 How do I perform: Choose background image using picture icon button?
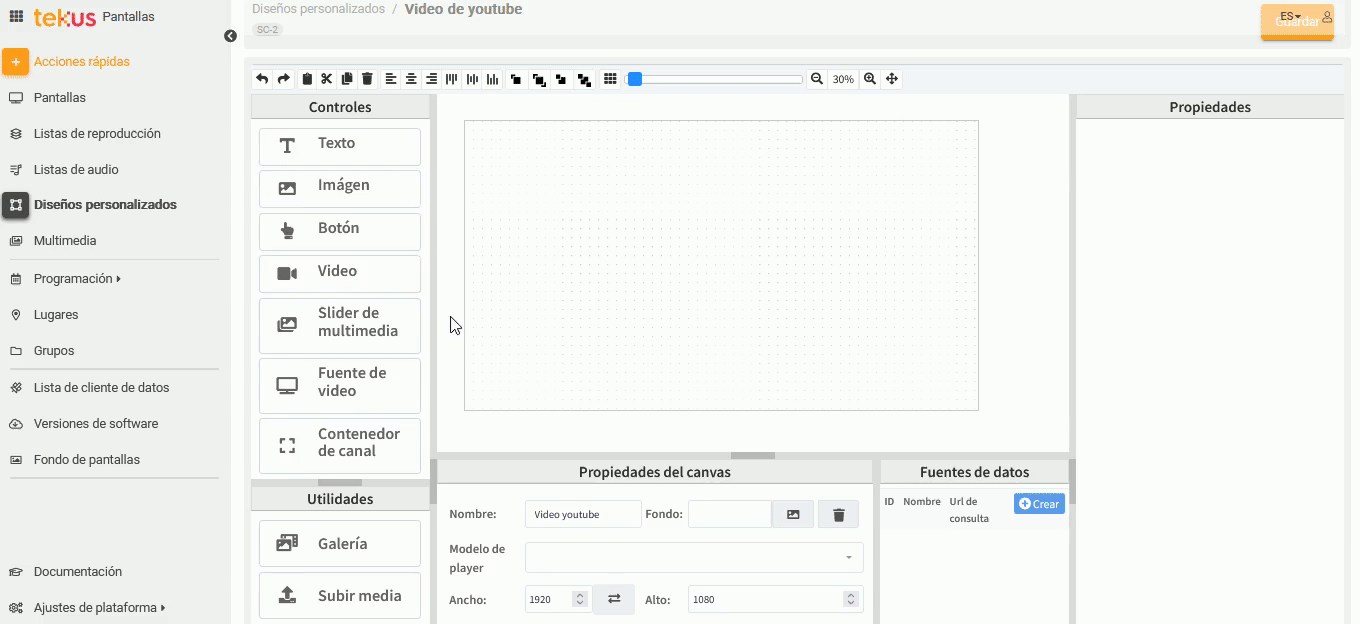[x=793, y=514]
